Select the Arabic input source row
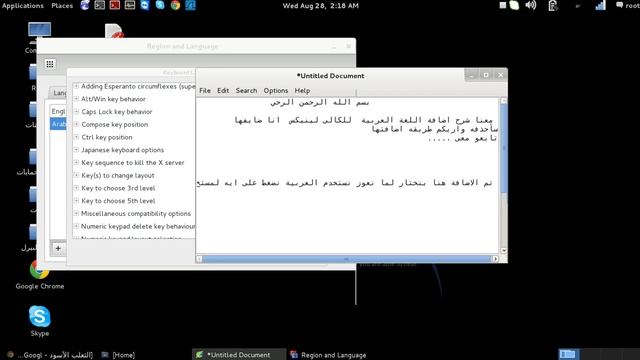640x360 pixels. (58, 124)
